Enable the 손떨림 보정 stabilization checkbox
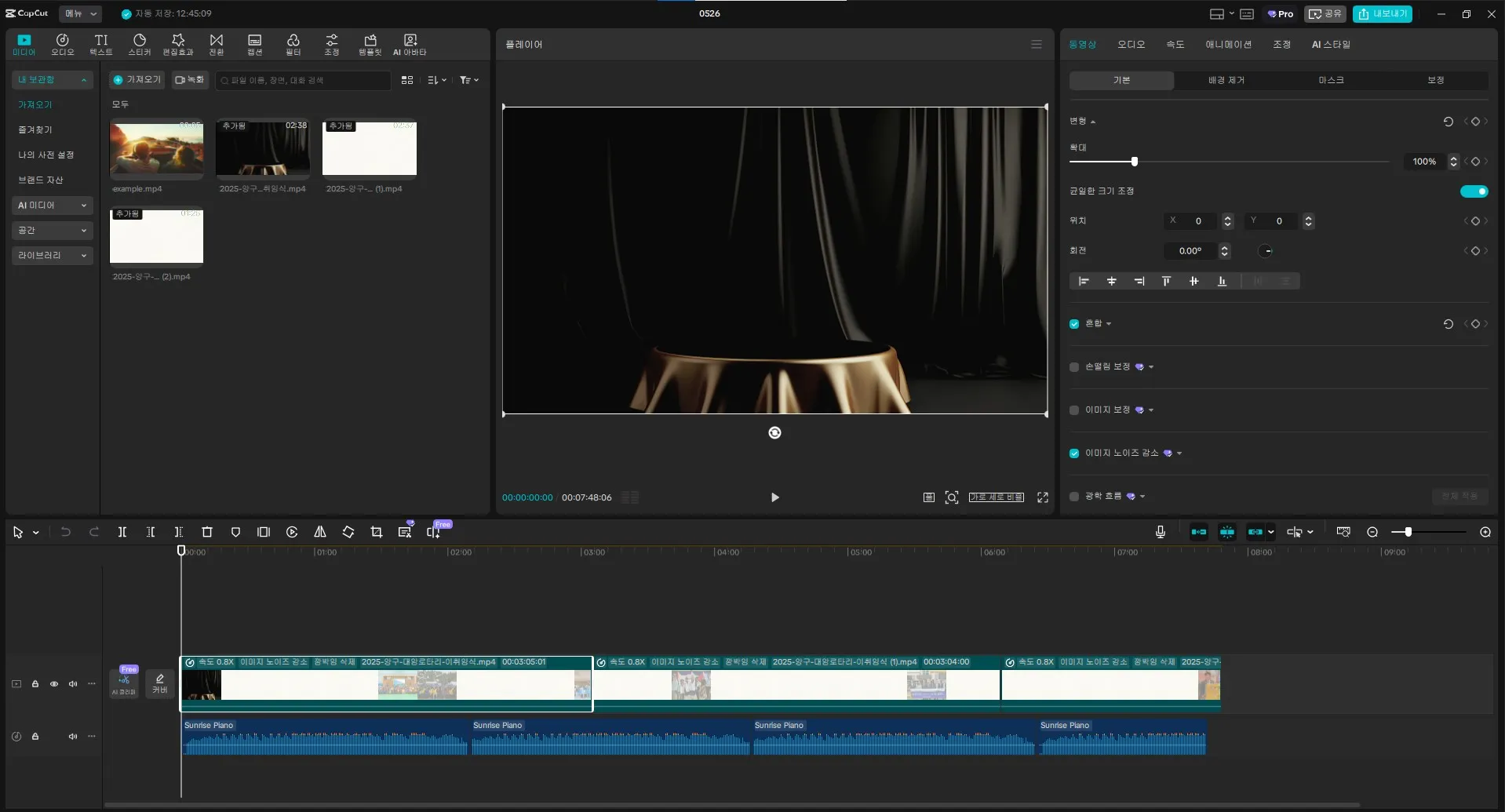The image size is (1505, 812). (1074, 367)
